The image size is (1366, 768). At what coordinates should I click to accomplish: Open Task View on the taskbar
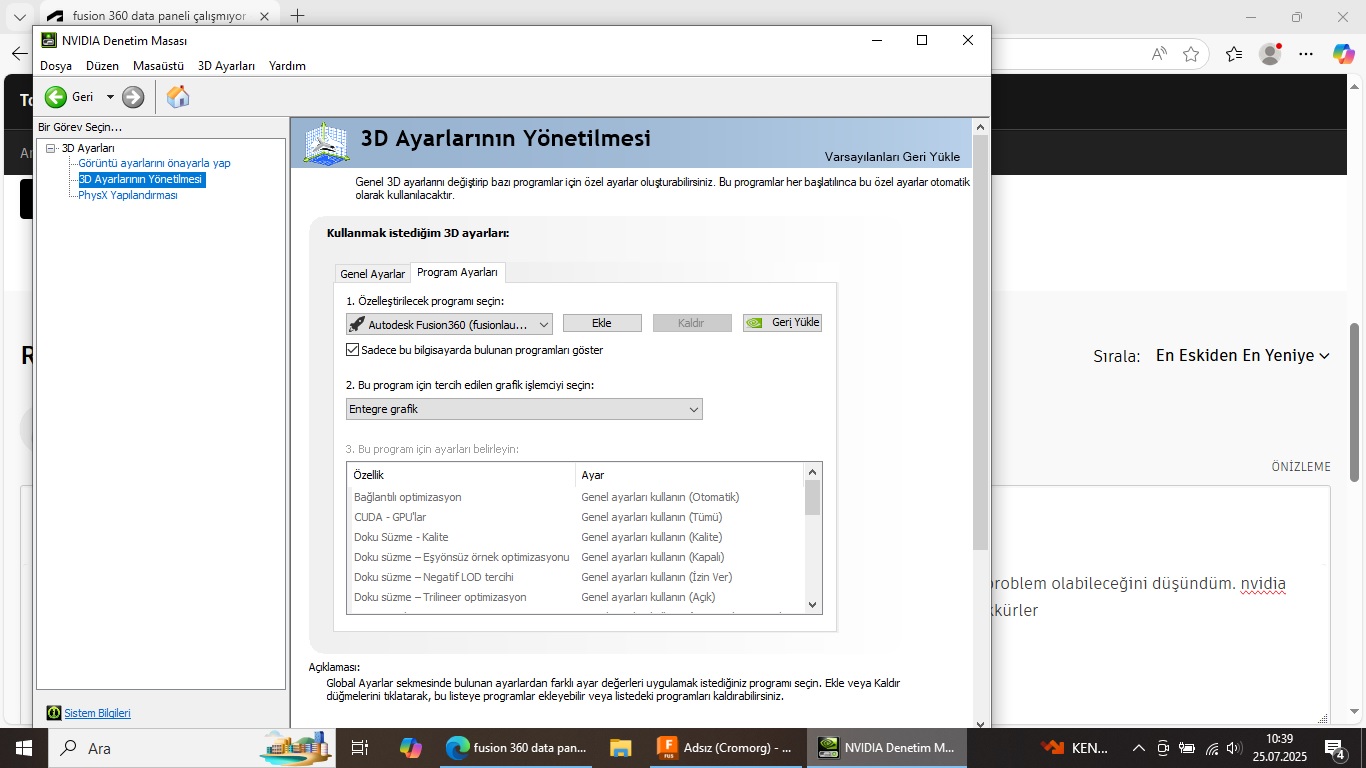360,747
